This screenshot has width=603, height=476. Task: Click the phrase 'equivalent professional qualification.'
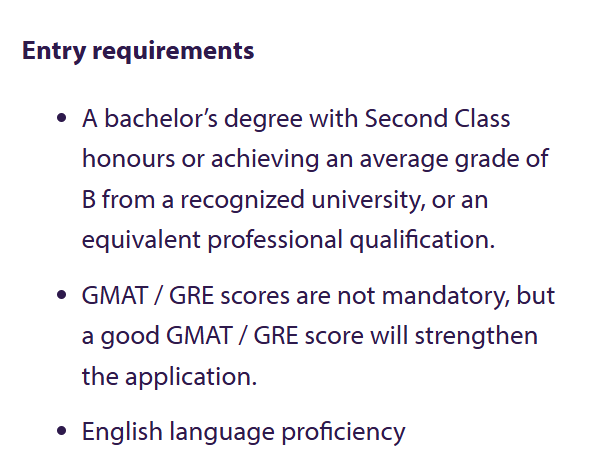[288, 240]
